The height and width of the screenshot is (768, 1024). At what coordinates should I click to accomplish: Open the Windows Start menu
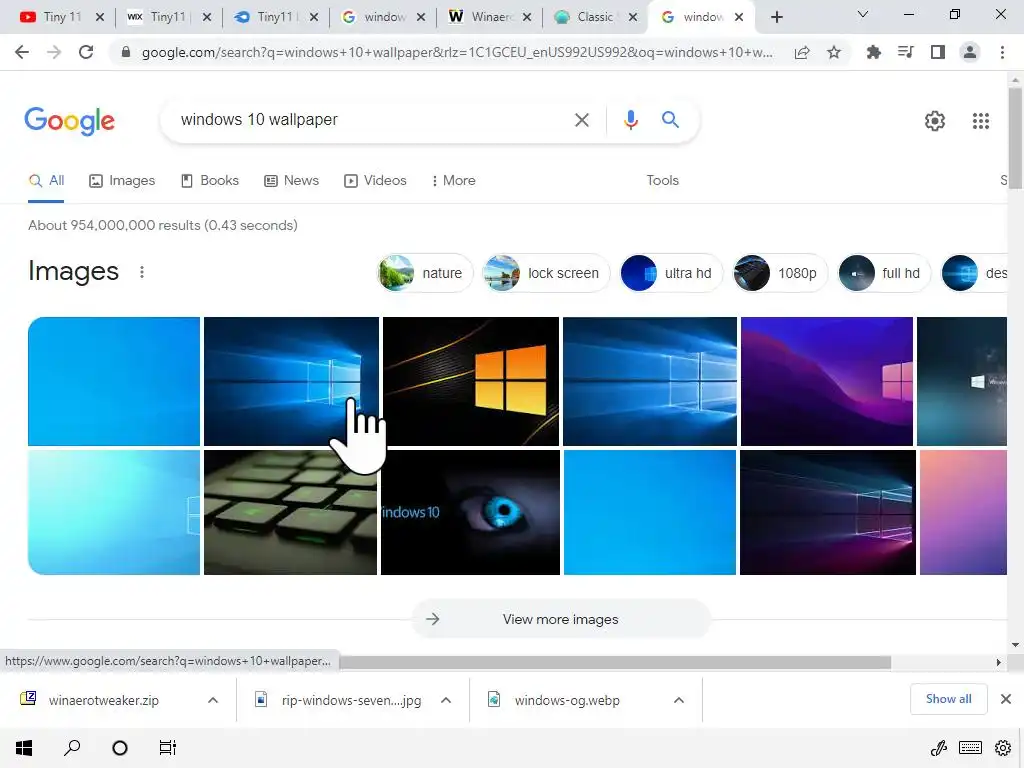coord(24,748)
